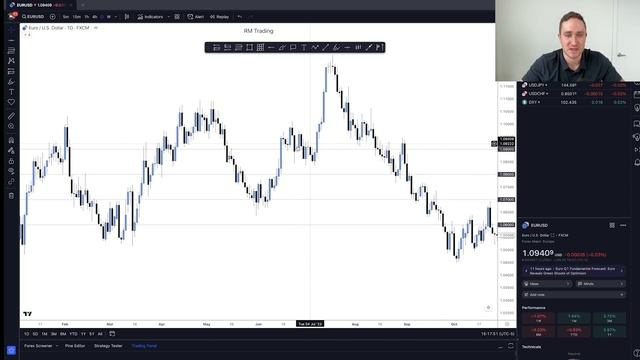
Task: Maximize the bottom panel
Action: coord(511,346)
